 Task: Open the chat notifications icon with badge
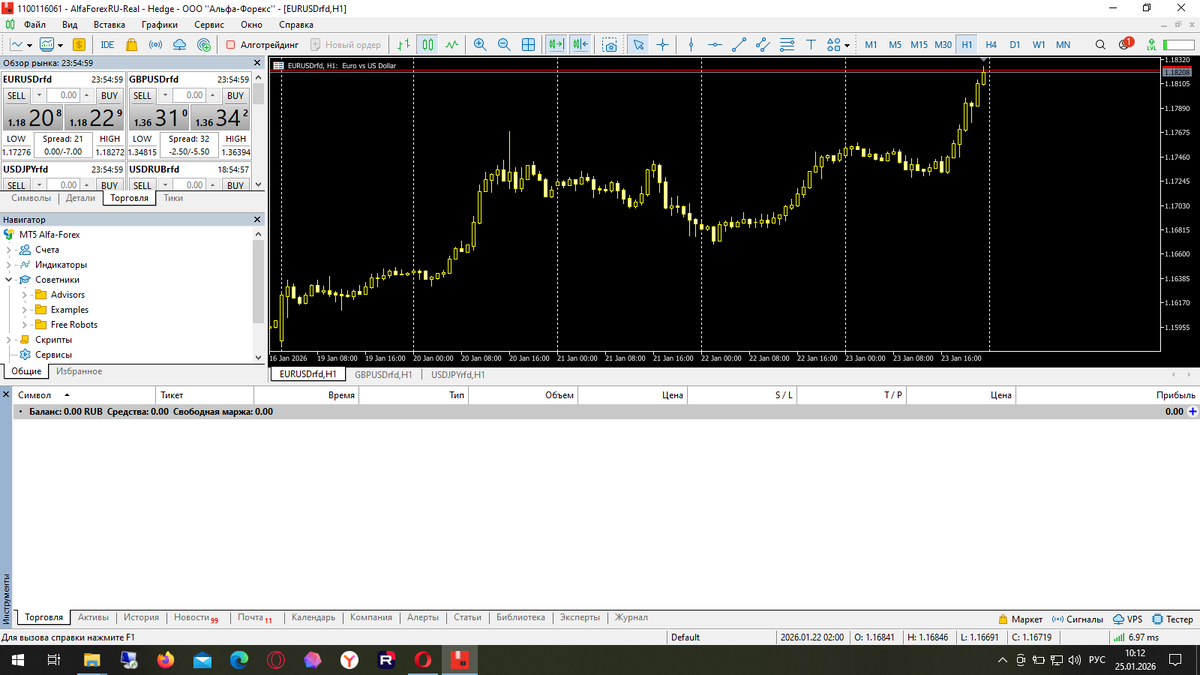tap(1125, 45)
